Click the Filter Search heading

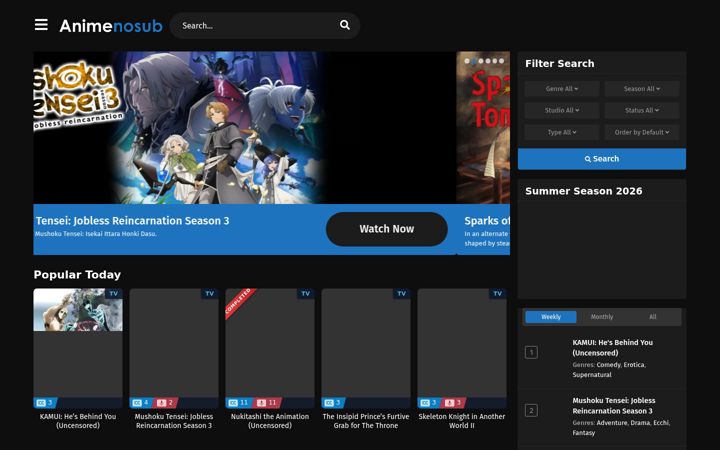(560, 63)
